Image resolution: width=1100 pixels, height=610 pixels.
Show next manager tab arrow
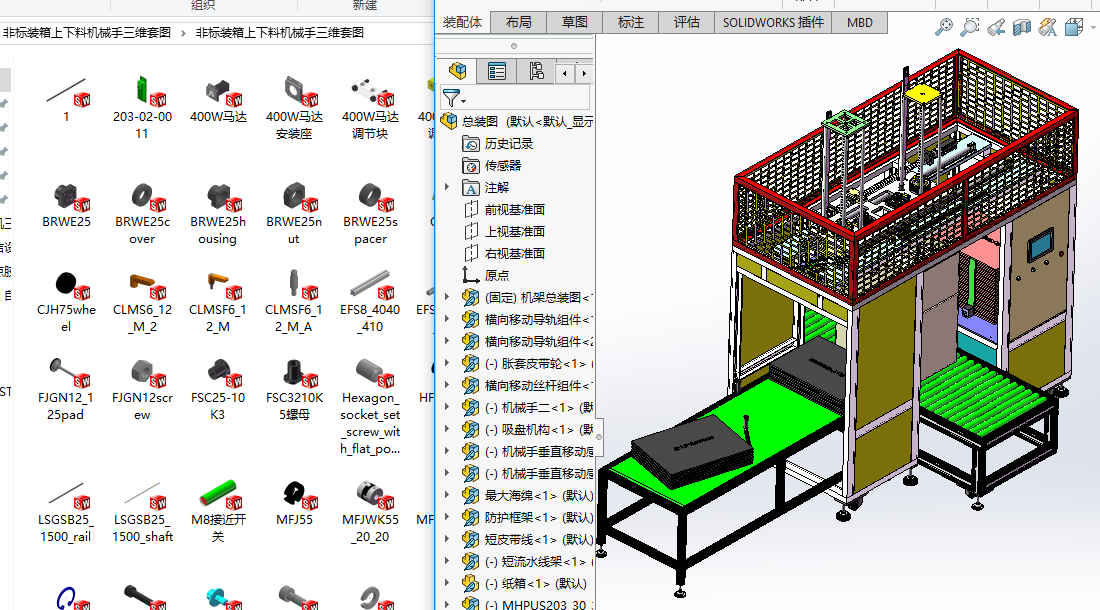tap(584, 73)
